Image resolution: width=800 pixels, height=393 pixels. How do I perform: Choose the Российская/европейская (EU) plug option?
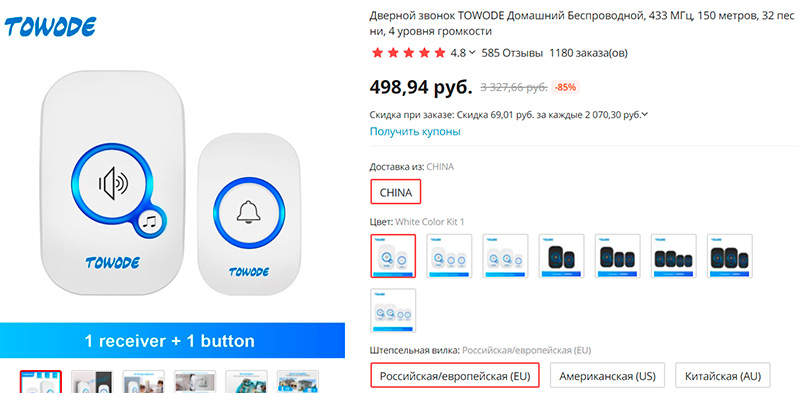tap(456, 377)
